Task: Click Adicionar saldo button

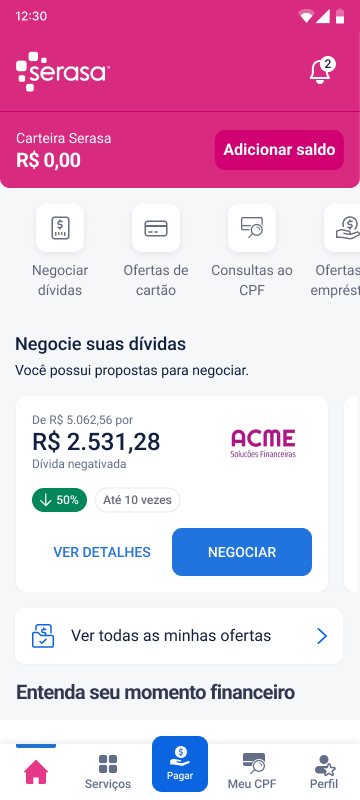Action: point(279,150)
